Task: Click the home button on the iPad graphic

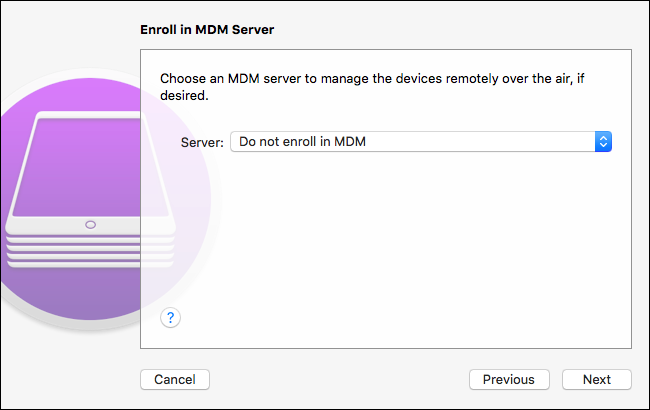Action: point(91,224)
